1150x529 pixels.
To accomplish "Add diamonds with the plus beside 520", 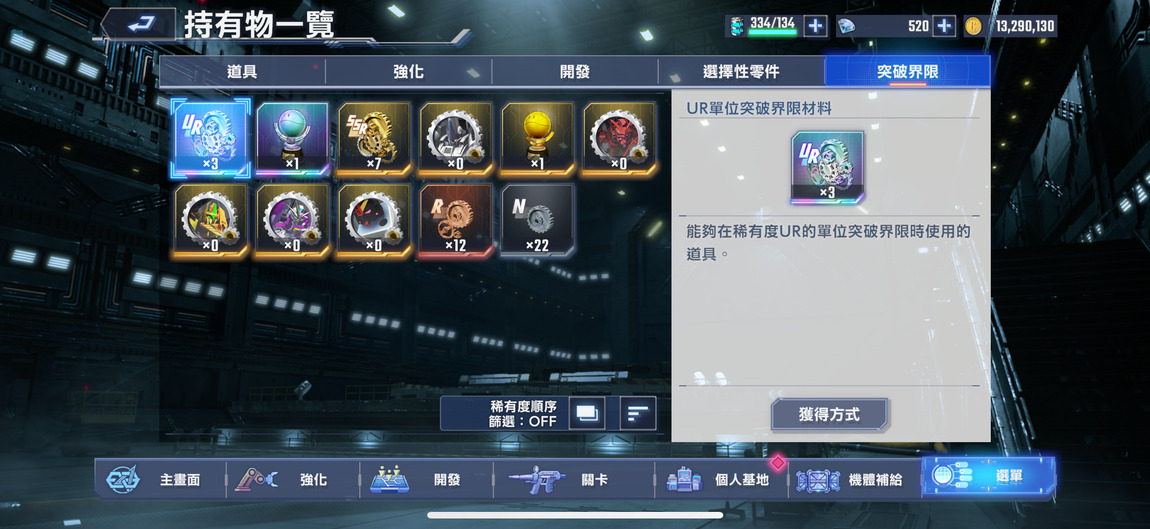I will click(x=944, y=26).
